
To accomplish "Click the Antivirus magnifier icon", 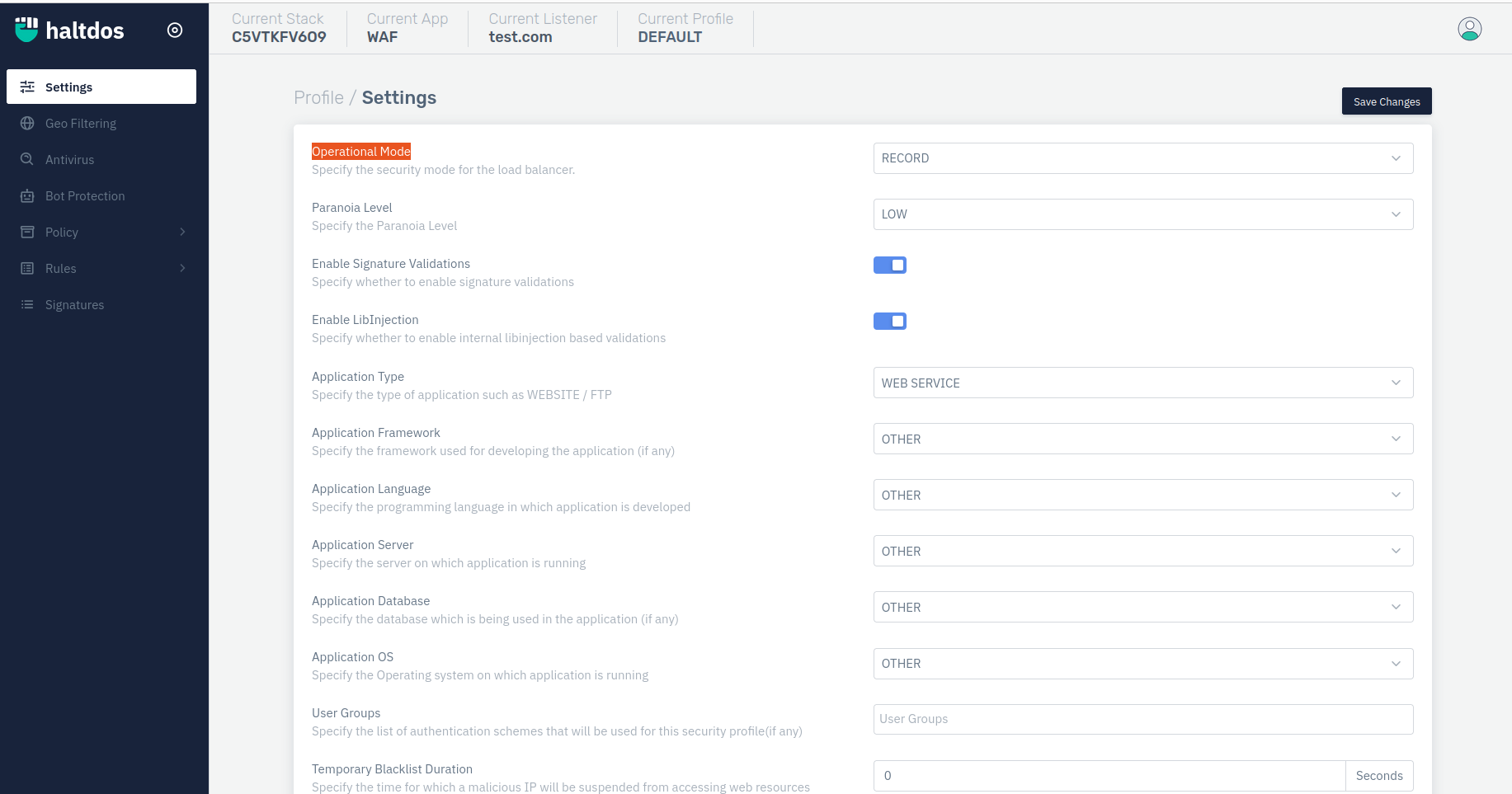I will (x=27, y=159).
